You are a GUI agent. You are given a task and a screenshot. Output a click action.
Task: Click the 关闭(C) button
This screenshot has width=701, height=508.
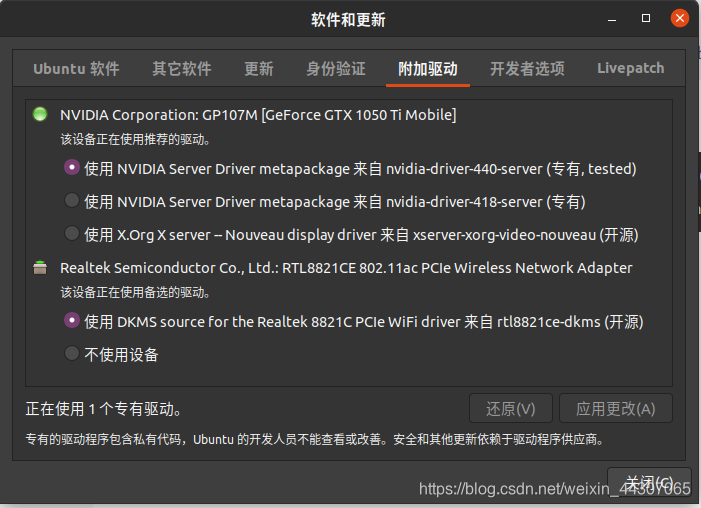point(649,483)
